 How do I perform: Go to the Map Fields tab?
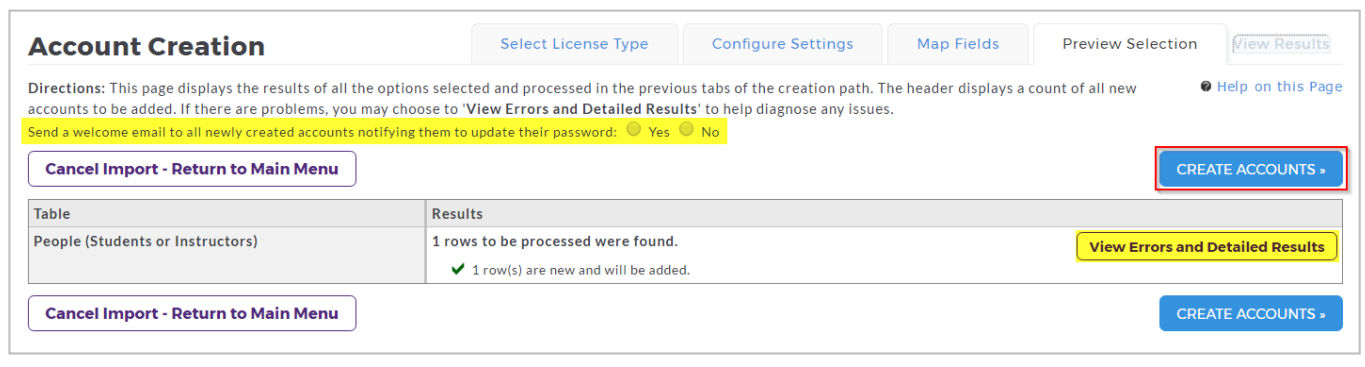coord(957,44)
